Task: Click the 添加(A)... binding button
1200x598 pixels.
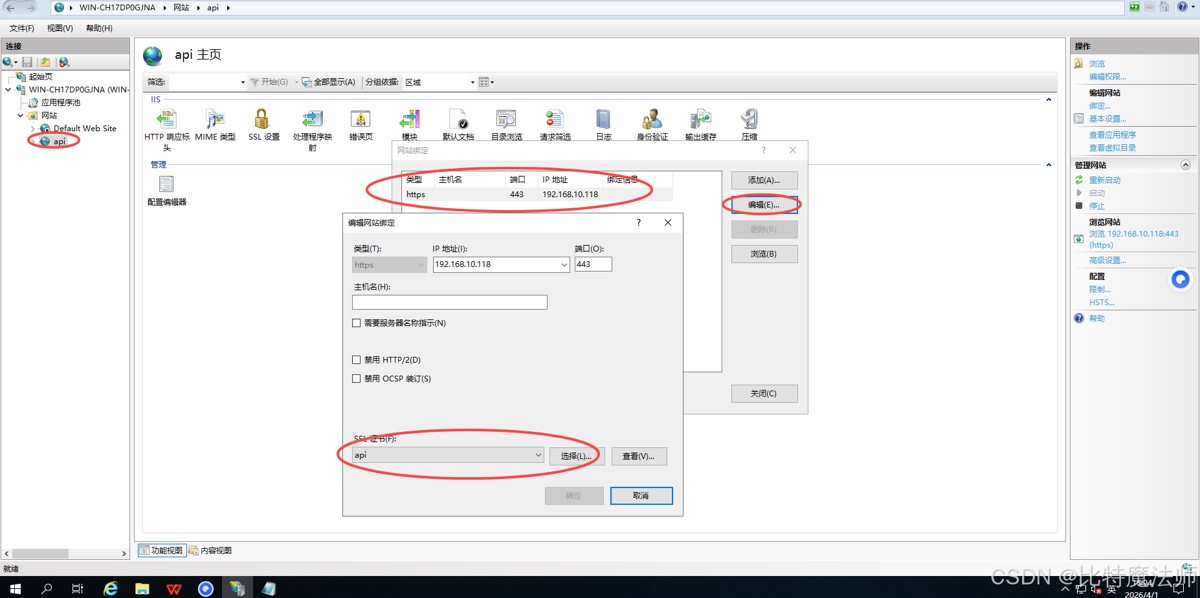Action: (x=764, y=180)
